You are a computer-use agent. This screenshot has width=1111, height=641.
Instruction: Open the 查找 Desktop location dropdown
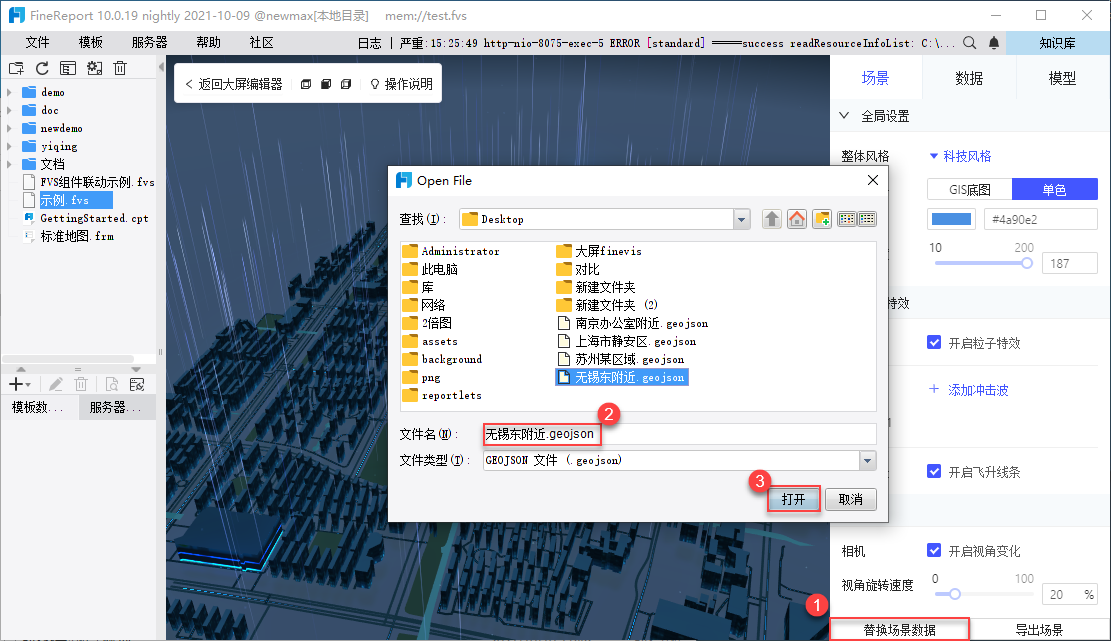pos(741,220)
